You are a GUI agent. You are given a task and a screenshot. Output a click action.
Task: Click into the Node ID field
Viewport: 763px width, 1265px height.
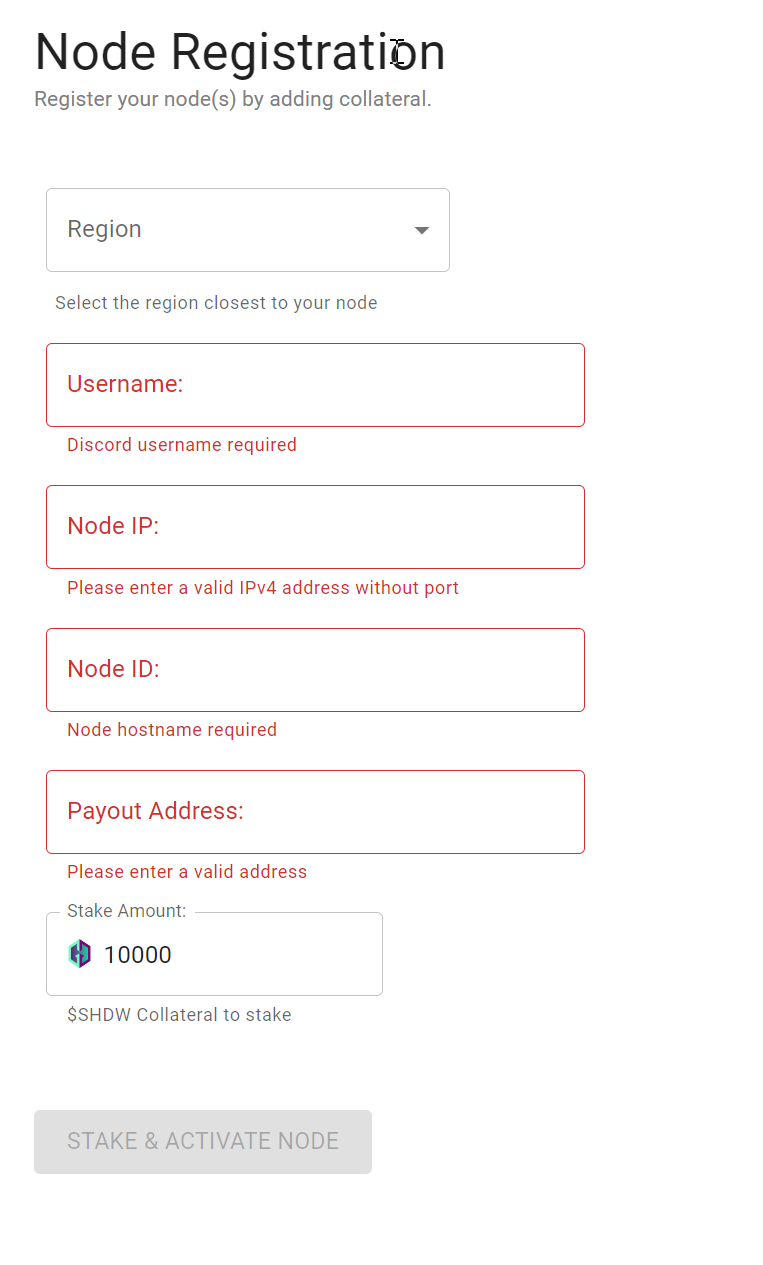click(315, 670)
